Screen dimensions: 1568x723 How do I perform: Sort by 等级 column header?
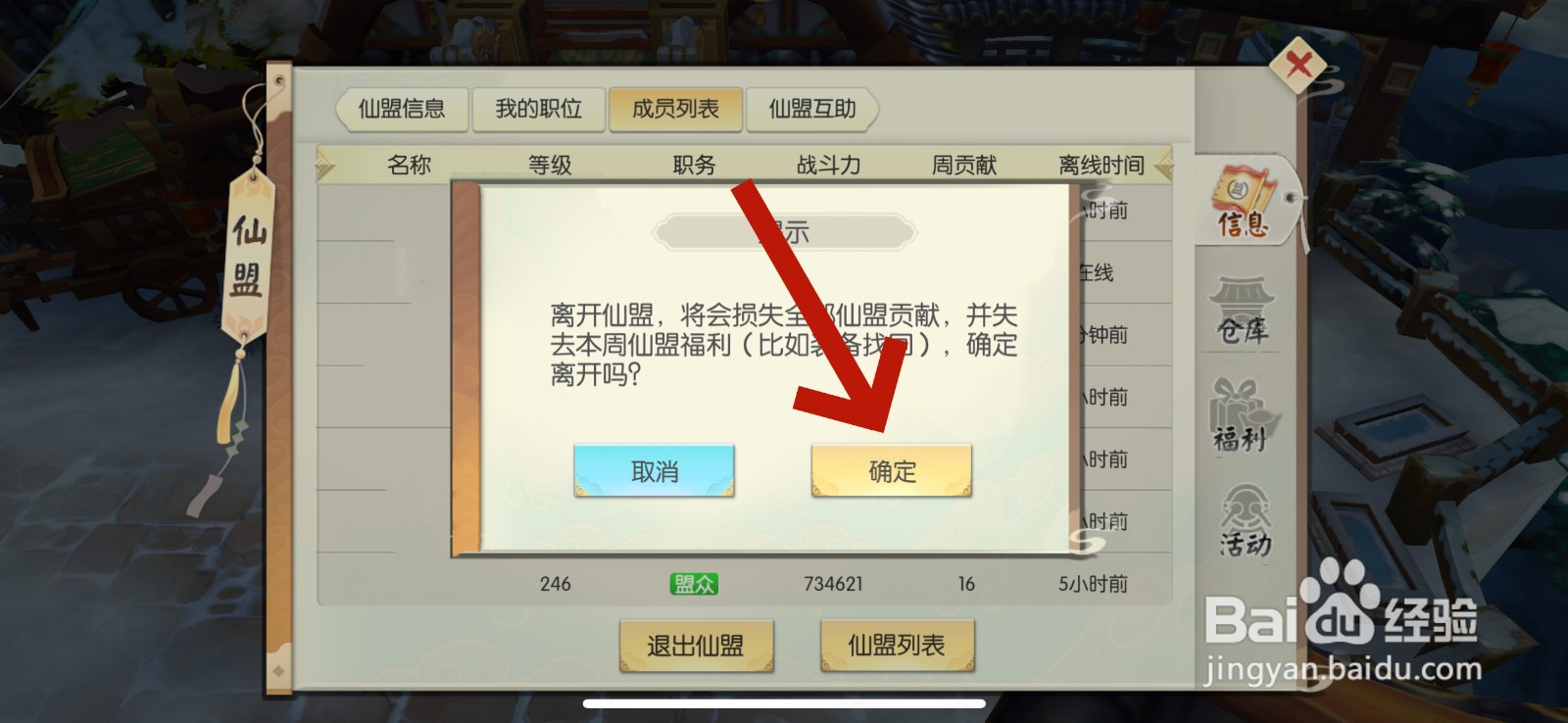tap(550, 165)
